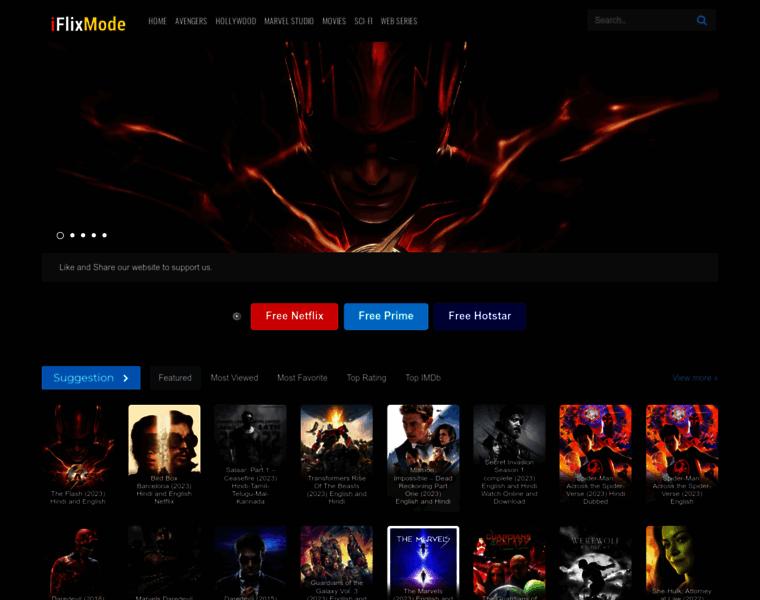
Task: Open the Daredevil (2015) poster
Action: [251, 563]
